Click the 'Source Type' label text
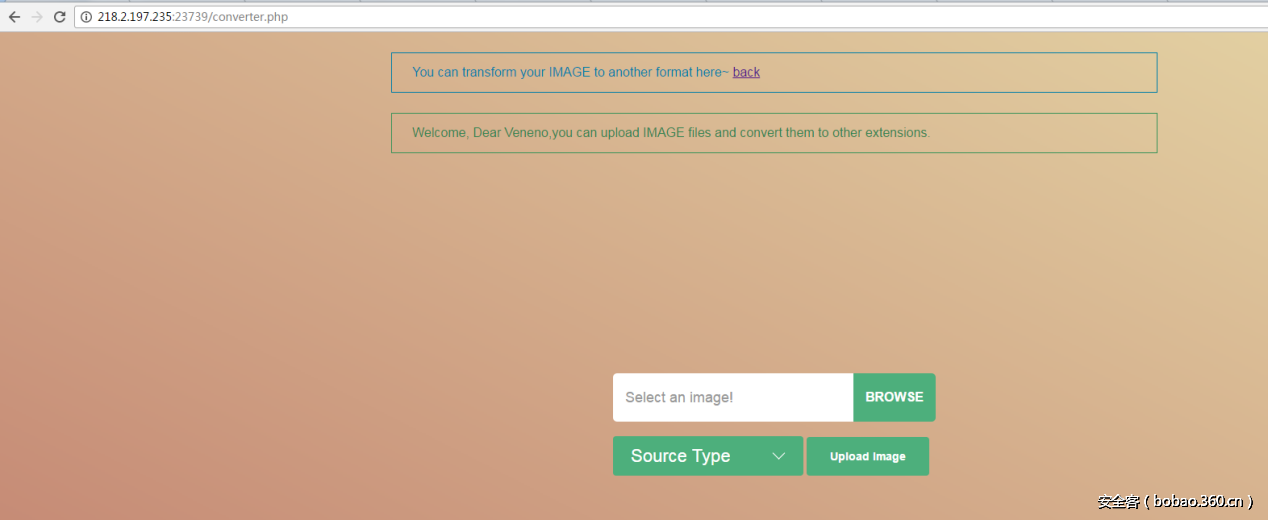 click(680, 456)
